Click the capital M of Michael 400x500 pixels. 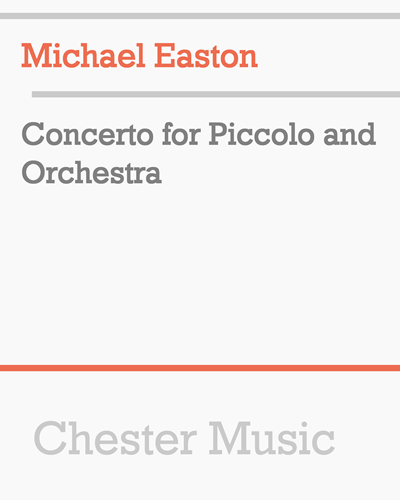[35, 56]
